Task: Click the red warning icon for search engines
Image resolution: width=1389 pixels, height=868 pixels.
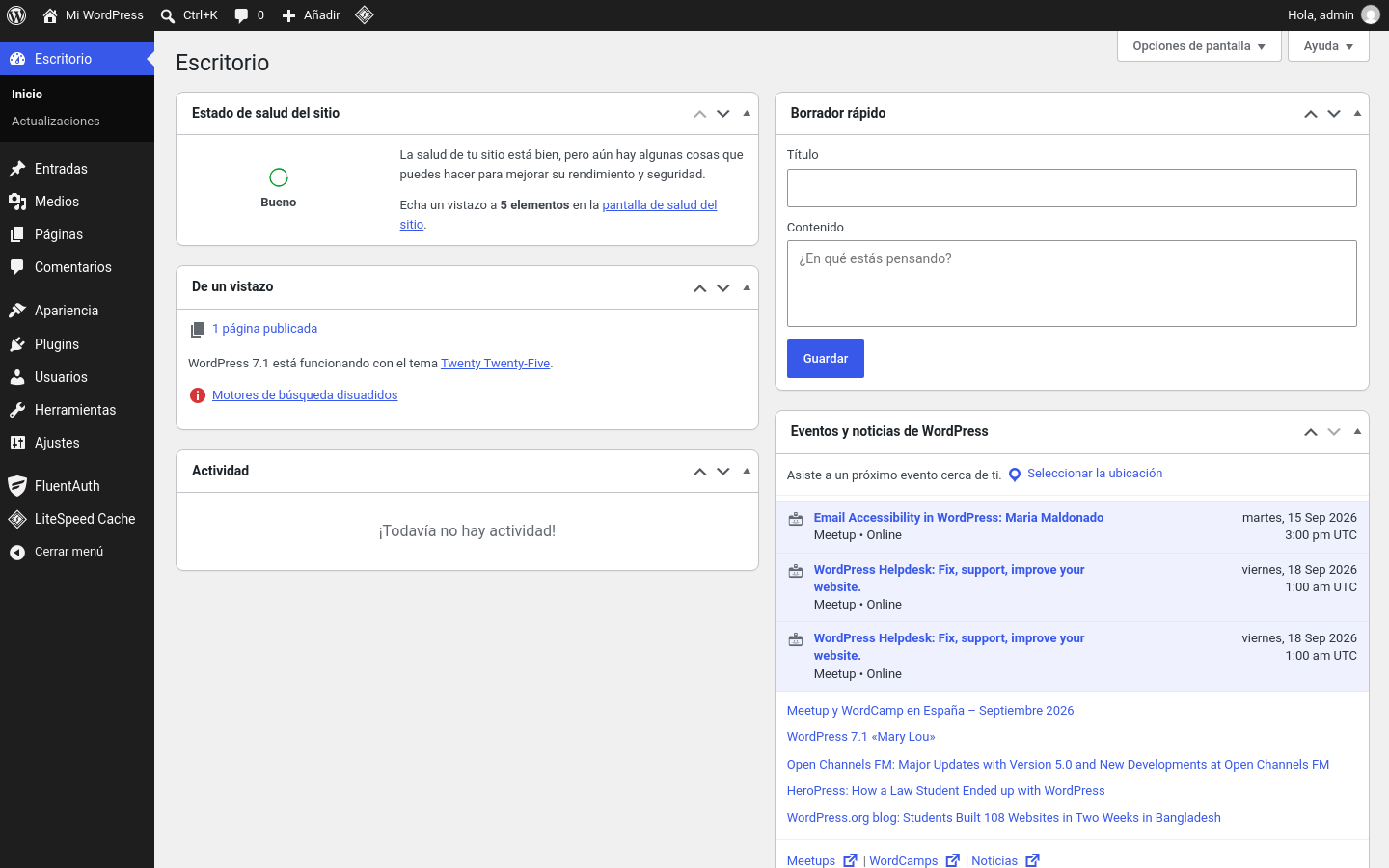Action: tap(198, 395)
